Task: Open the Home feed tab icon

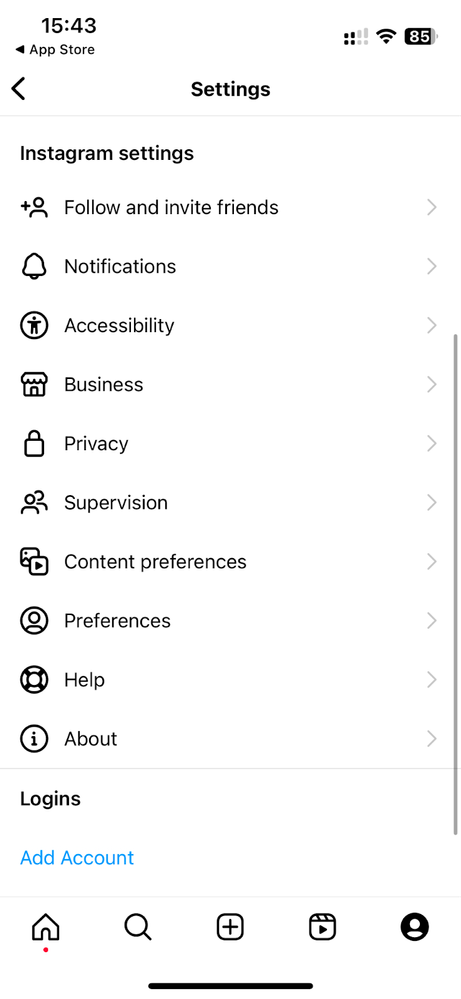Action: click(x=46, y=926)
